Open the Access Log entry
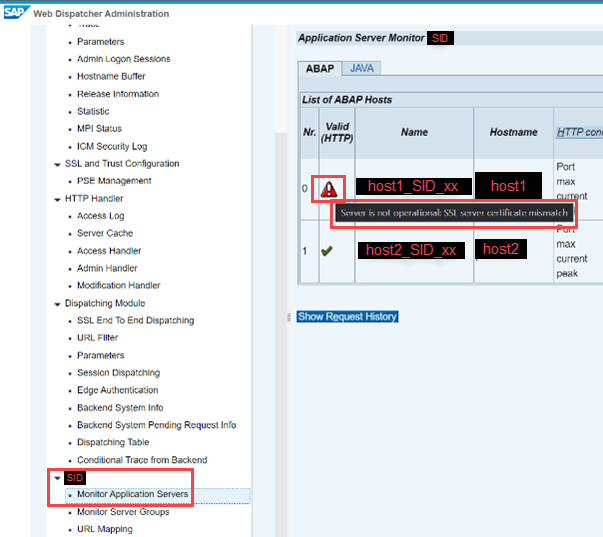Viewport: 603px width, 537px height. click(x=100, y=216)
